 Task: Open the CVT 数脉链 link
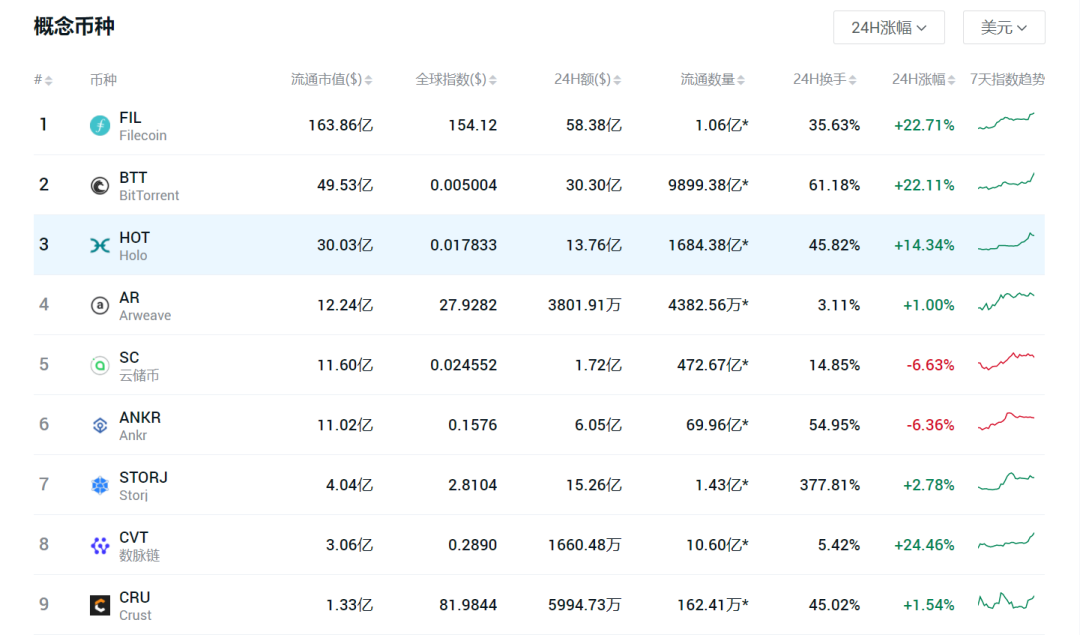tap(138, 545)
